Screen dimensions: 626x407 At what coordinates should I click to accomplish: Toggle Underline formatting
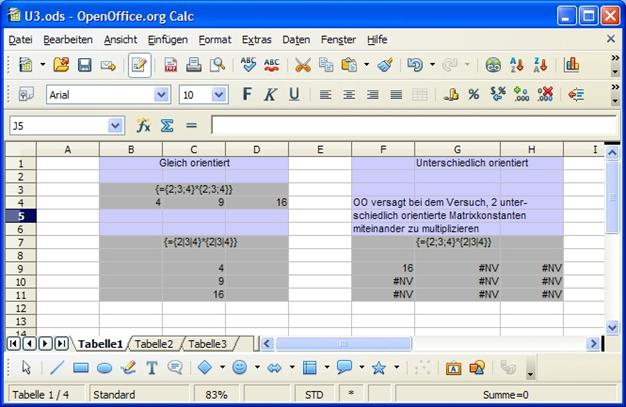(294, 94)
